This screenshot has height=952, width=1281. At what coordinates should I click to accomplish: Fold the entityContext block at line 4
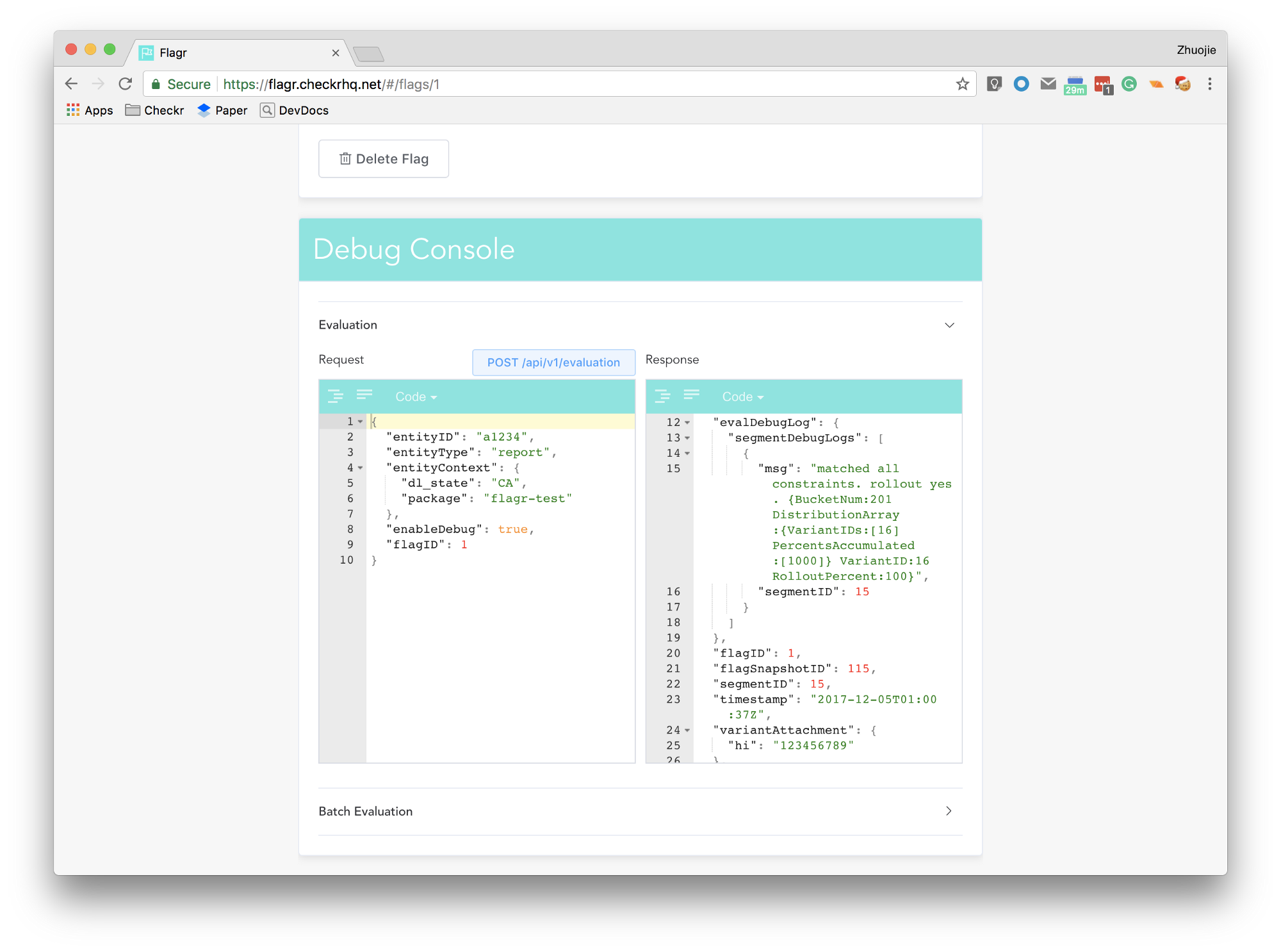361,468
